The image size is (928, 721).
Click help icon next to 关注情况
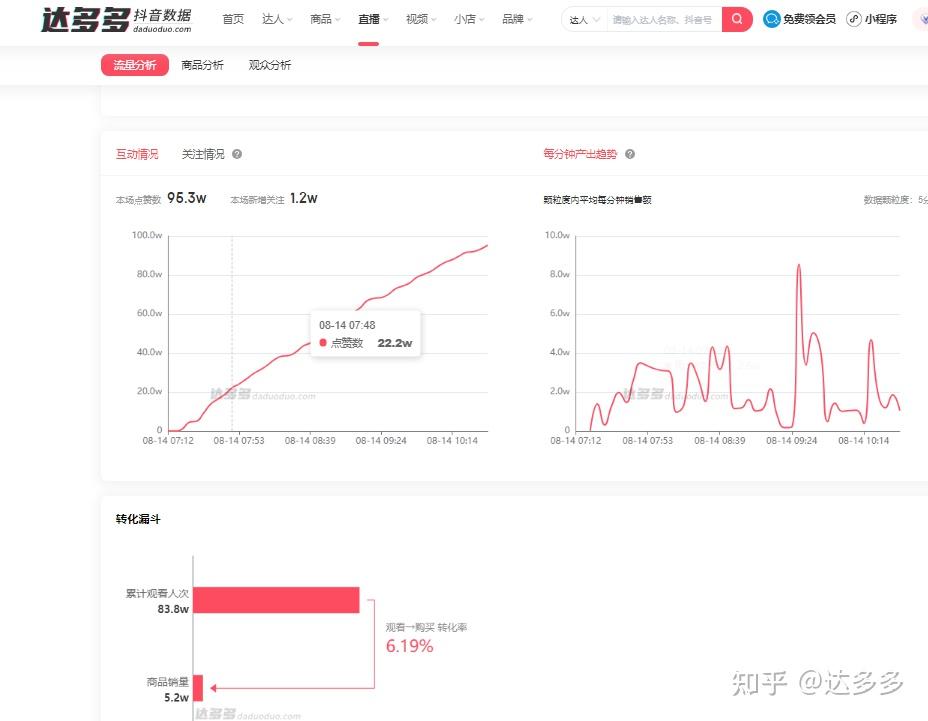click(237, 154)
